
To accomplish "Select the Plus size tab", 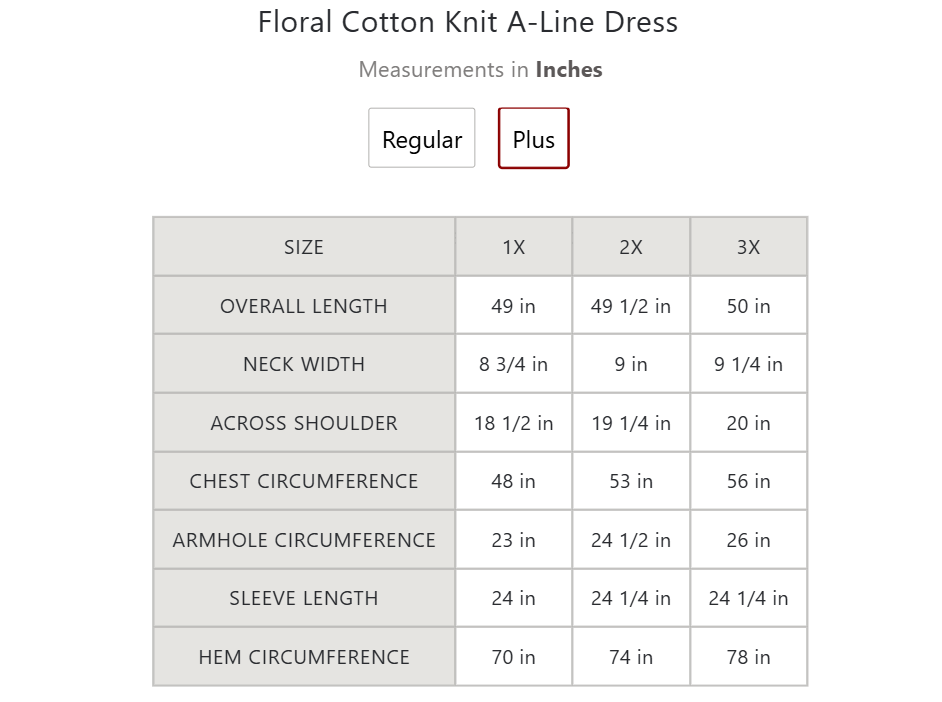I will [533, 138].
